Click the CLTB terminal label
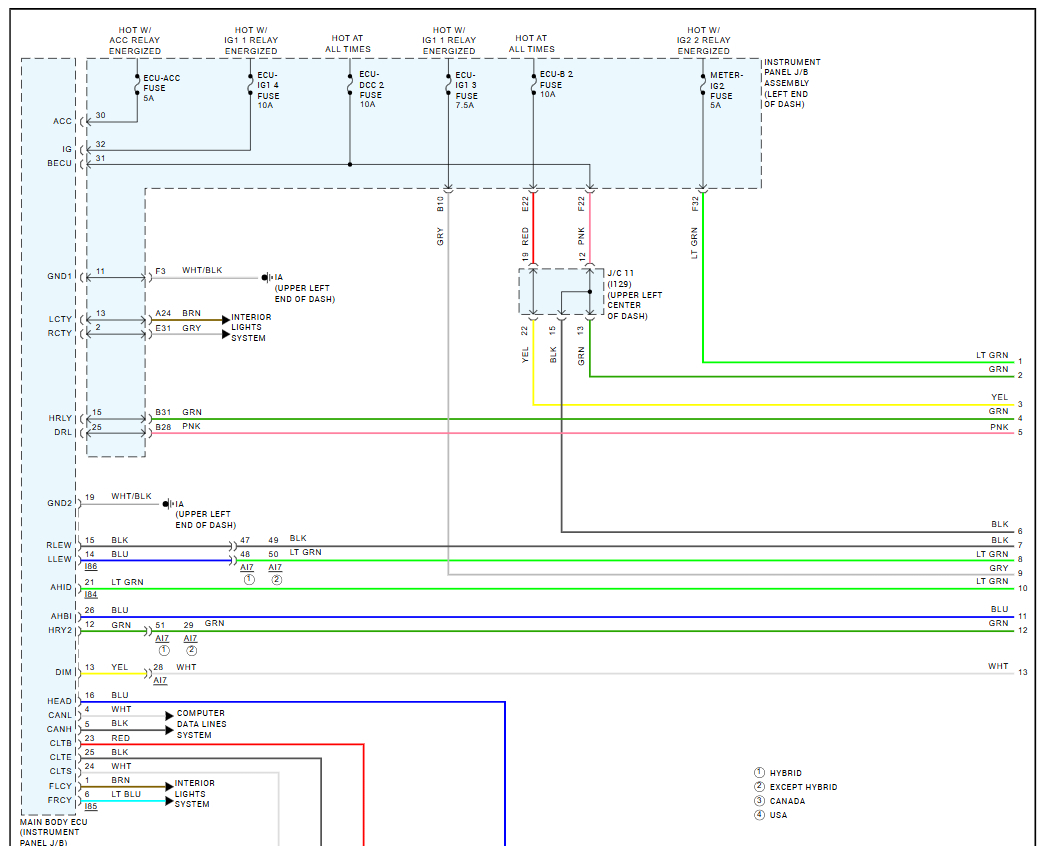1037x846 pixels. (x=61, y=743)
